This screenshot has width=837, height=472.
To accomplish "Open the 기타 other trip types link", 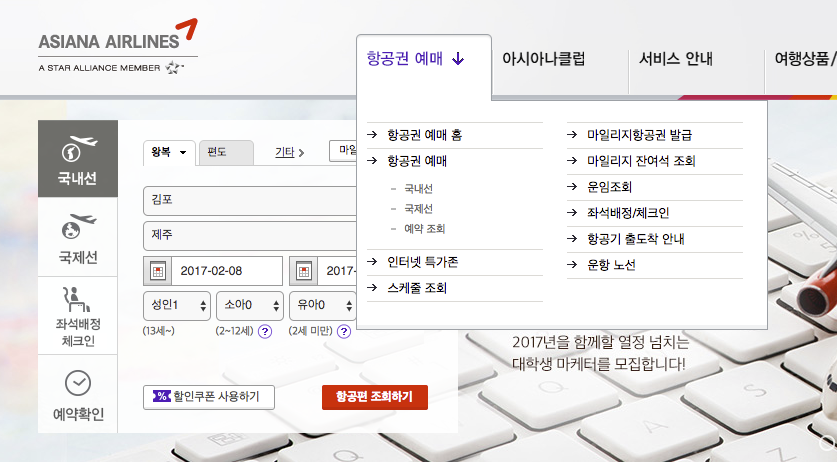I will click(x=289, y=153).
